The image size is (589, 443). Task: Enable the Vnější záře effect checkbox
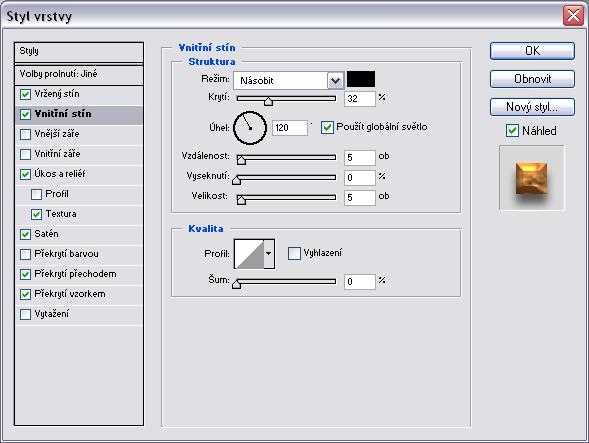tap(26, 134)
